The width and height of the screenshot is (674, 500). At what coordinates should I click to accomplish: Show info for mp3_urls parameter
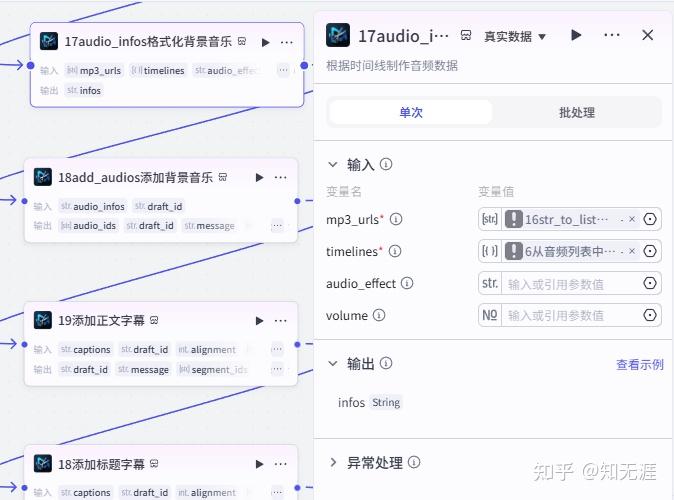pyautogui.click(x=395, y=219)
